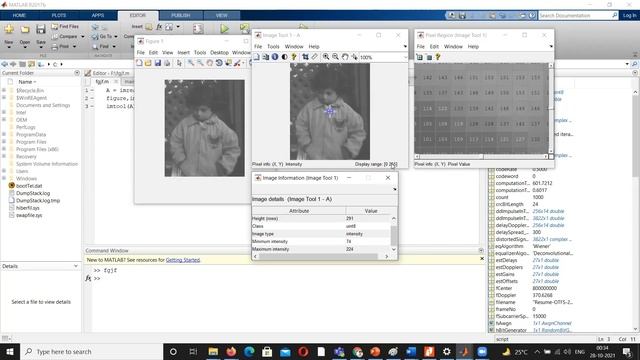Open Microsoft Edge from the taskbar
The height and width of the screenshot is (360, 640).
(x=249, y=351)
